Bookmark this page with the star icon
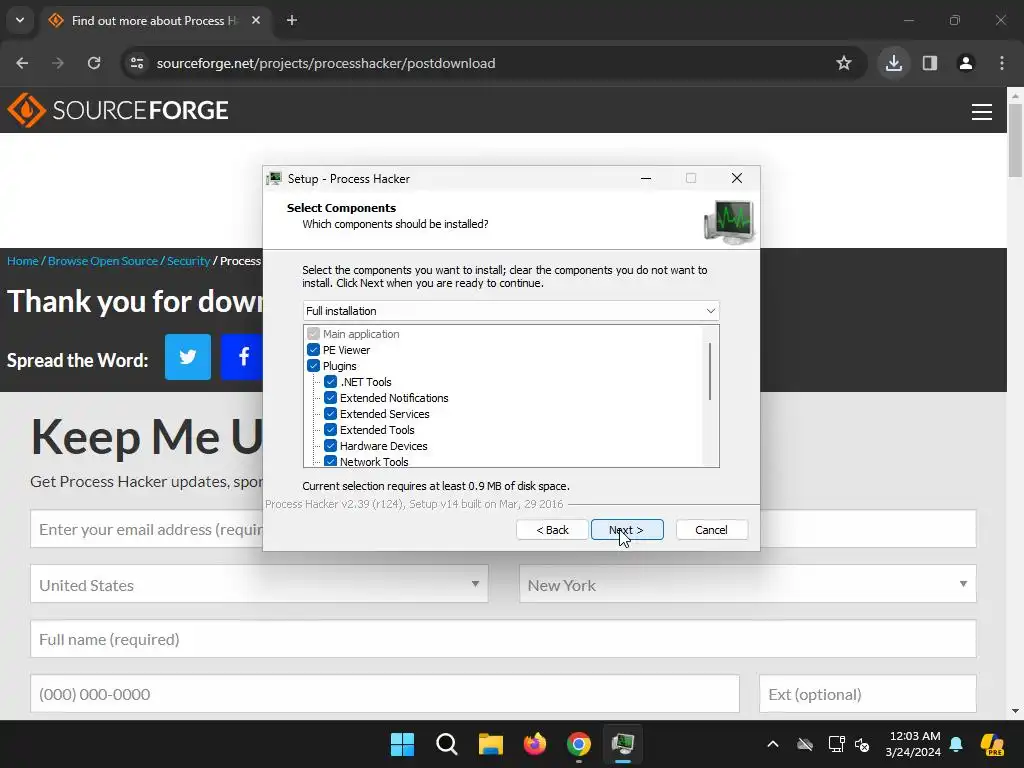This screenshot has width=1024, height=768. tap(844, 63)
